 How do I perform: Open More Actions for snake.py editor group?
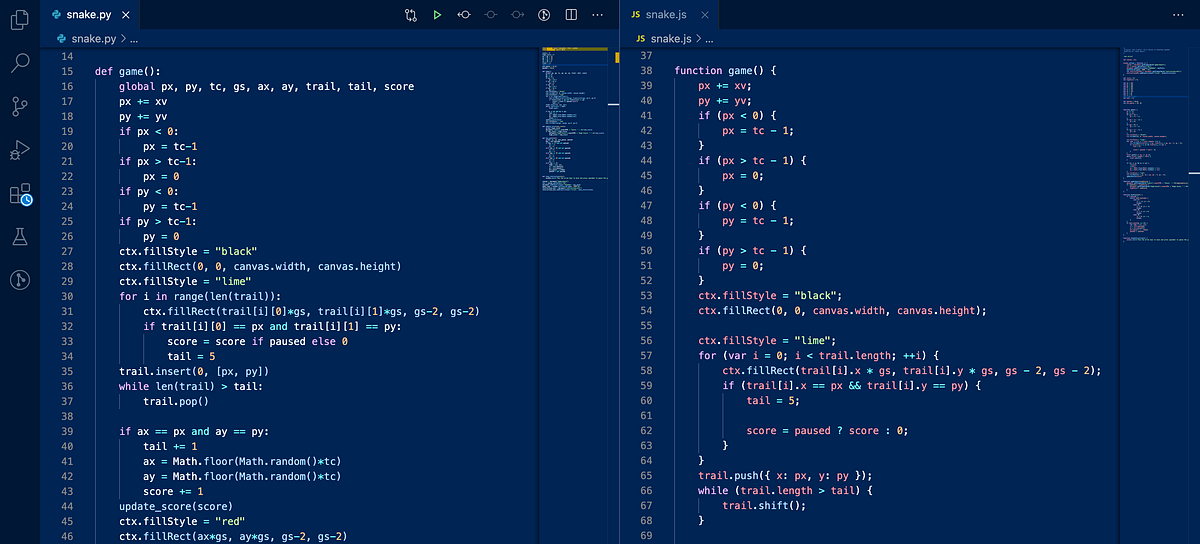[x=597, y=15]
